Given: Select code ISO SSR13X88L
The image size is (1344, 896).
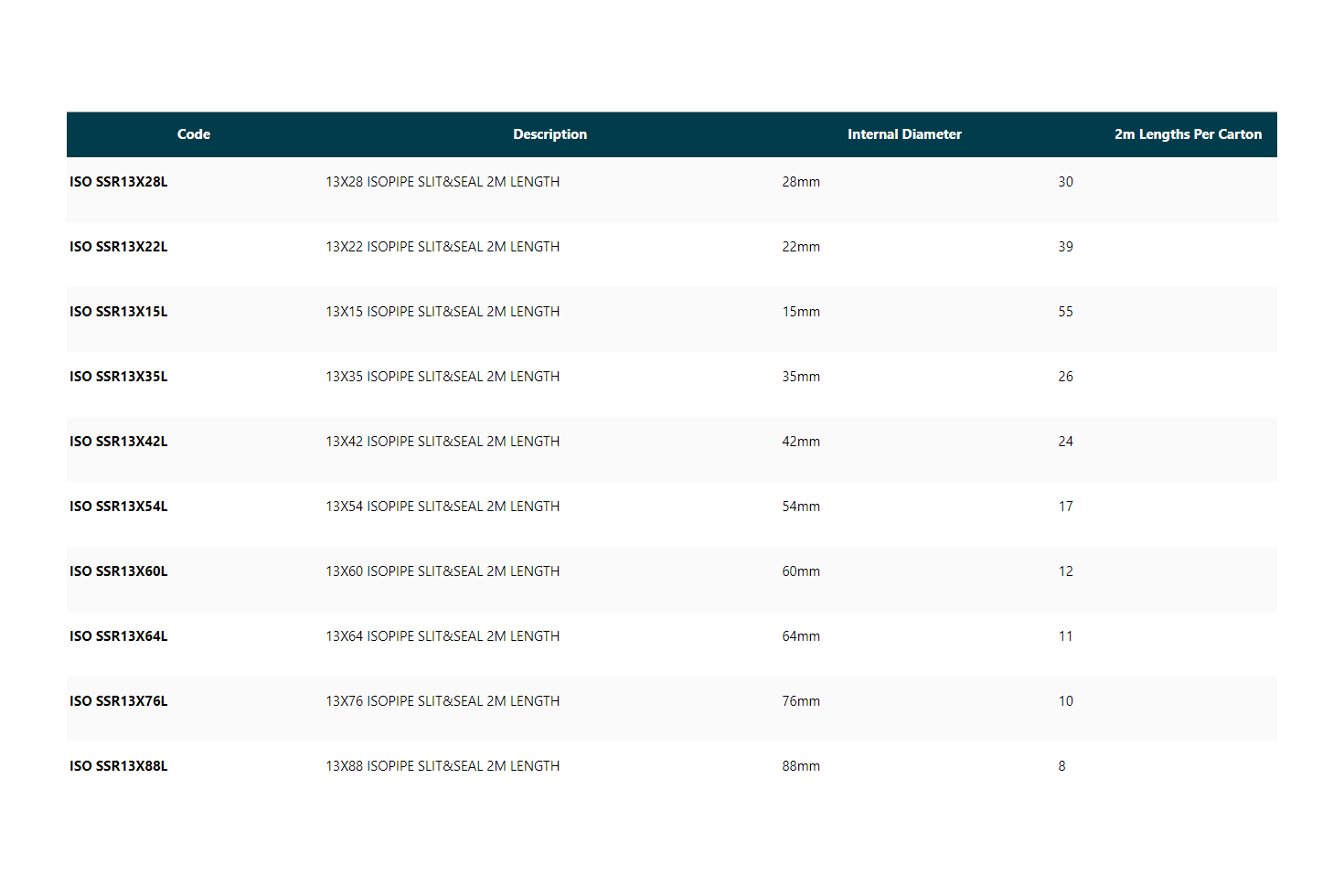Looking at the screenshot, I should 119,766.
